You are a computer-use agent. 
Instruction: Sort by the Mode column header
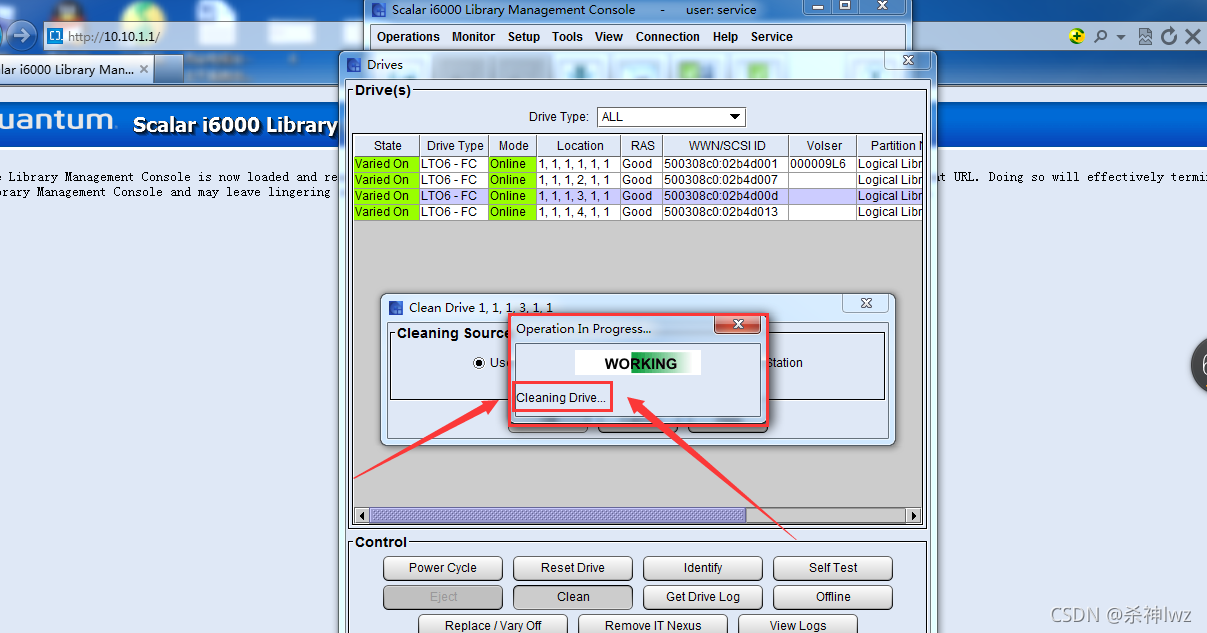[513, 146]
